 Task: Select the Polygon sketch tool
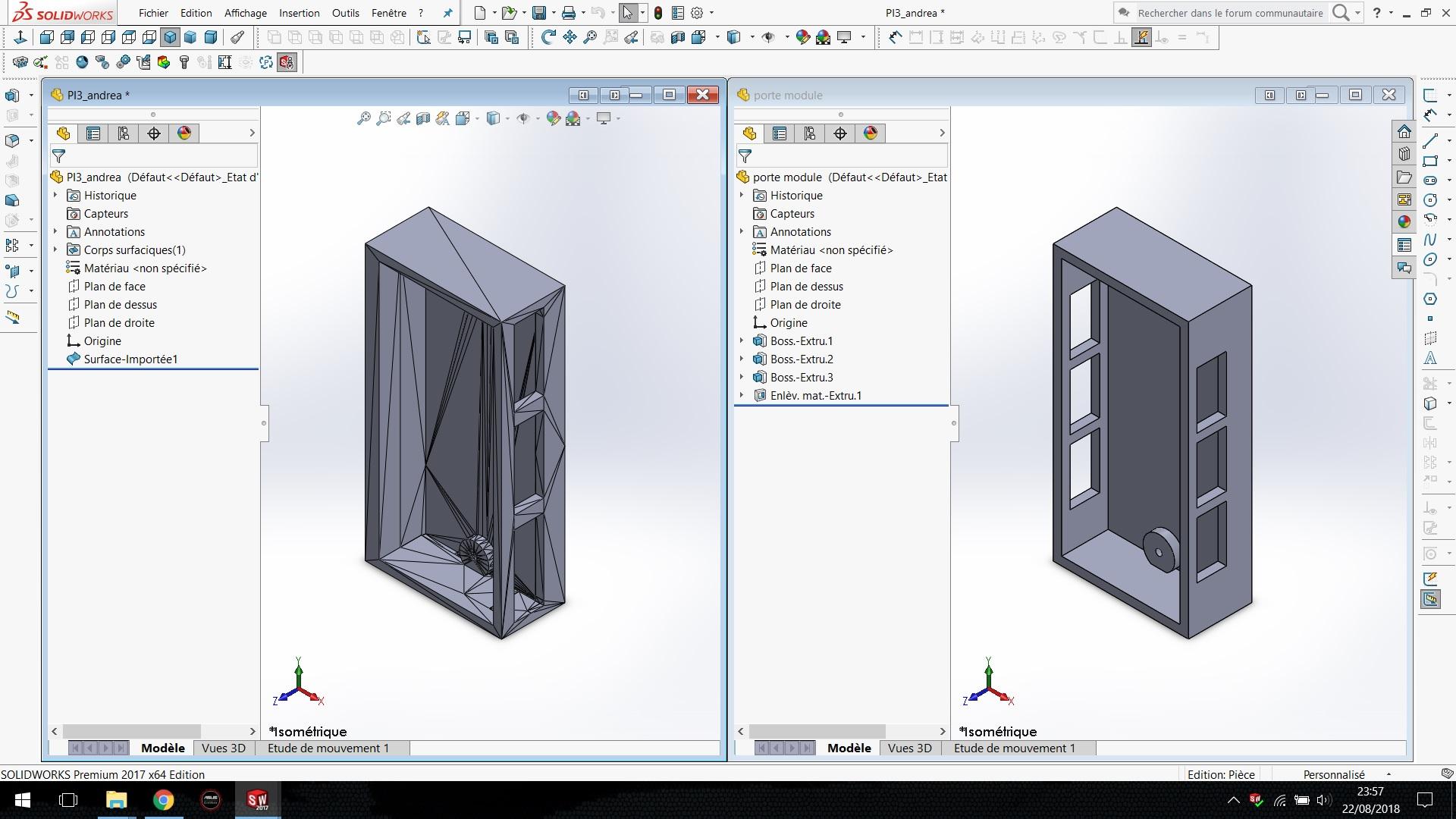[1430, 299]
